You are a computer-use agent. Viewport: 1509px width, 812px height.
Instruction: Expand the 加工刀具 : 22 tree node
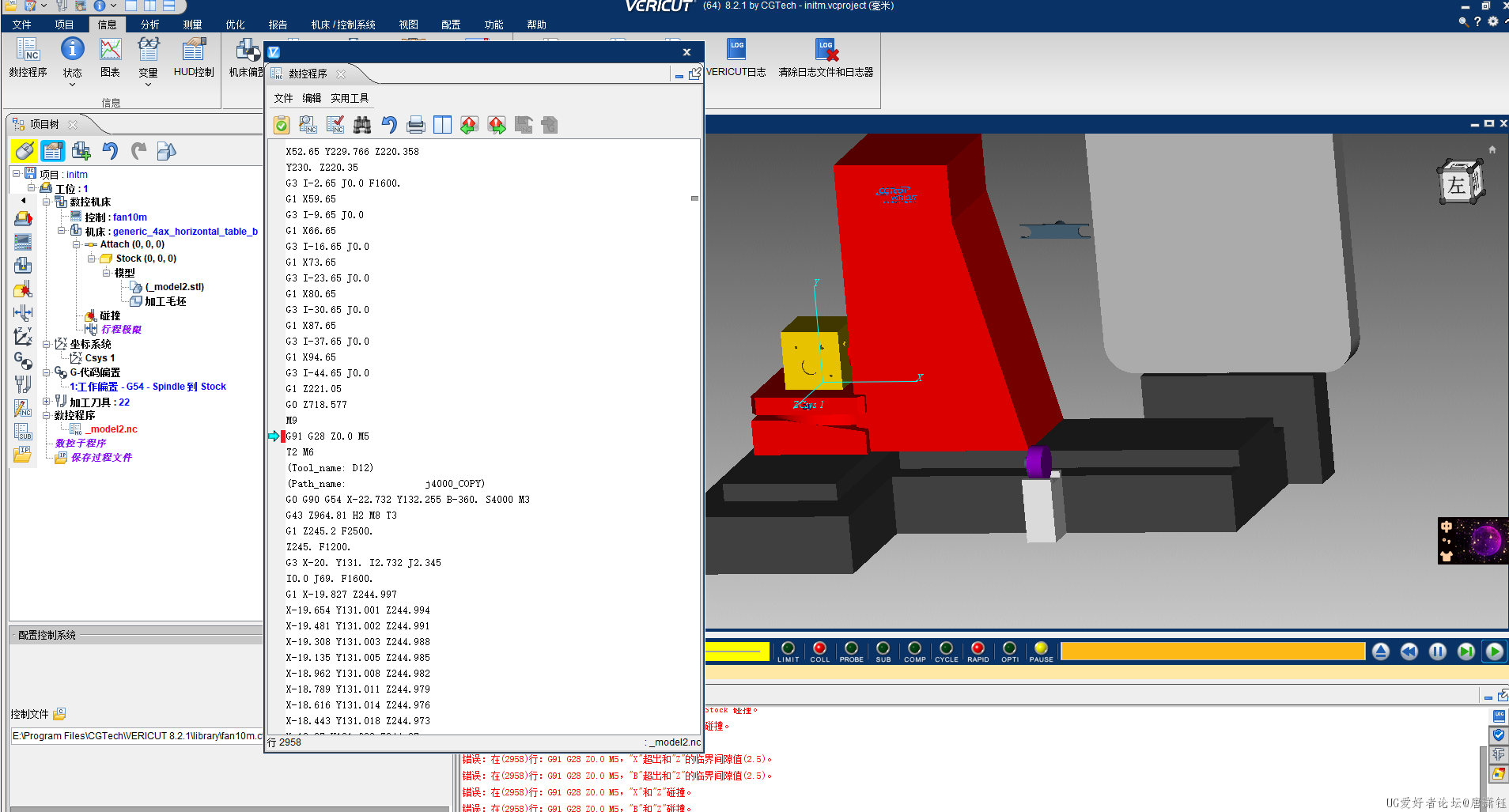[46, 401]
